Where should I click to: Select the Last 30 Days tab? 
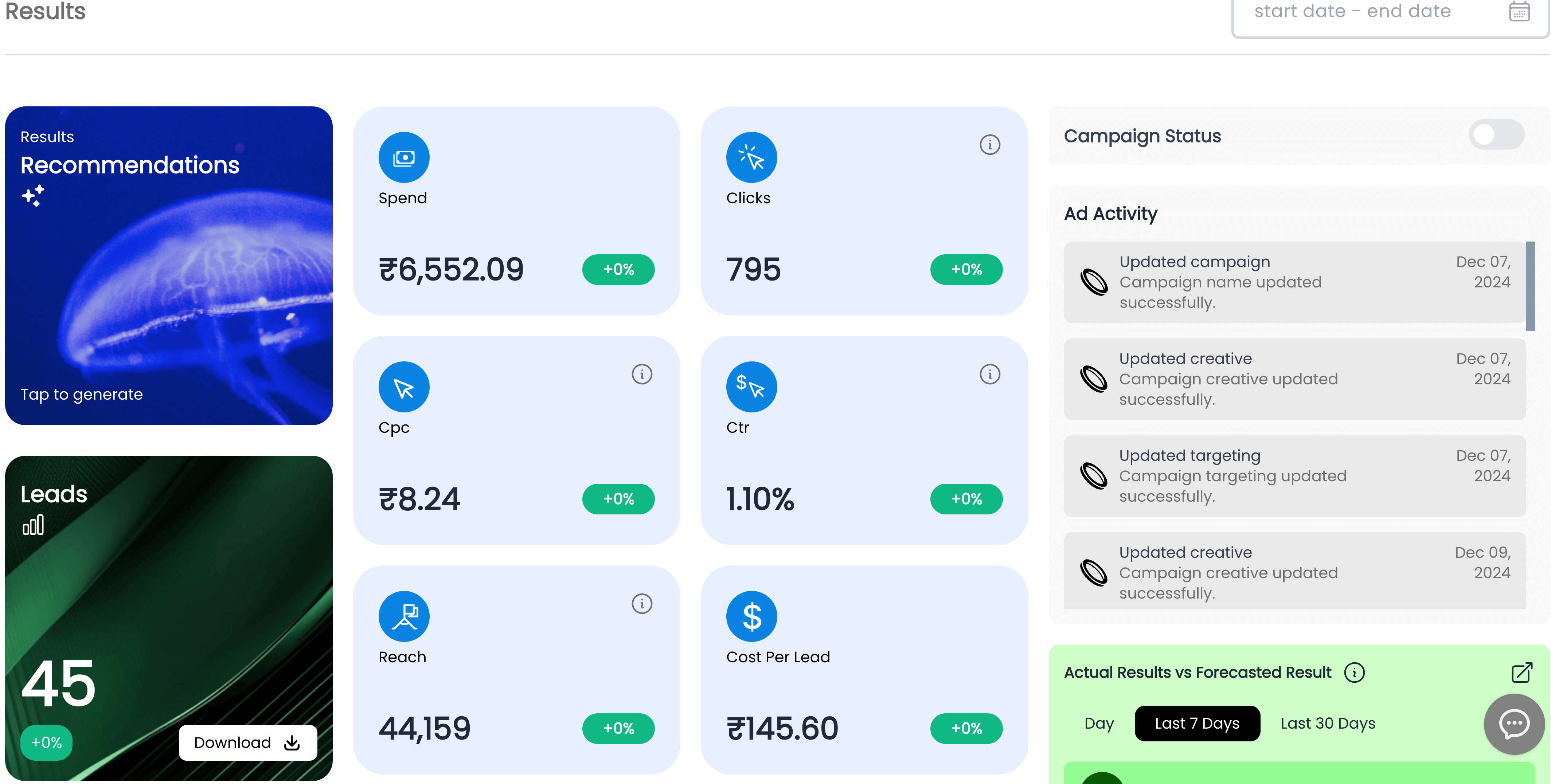click(1327, 723)
